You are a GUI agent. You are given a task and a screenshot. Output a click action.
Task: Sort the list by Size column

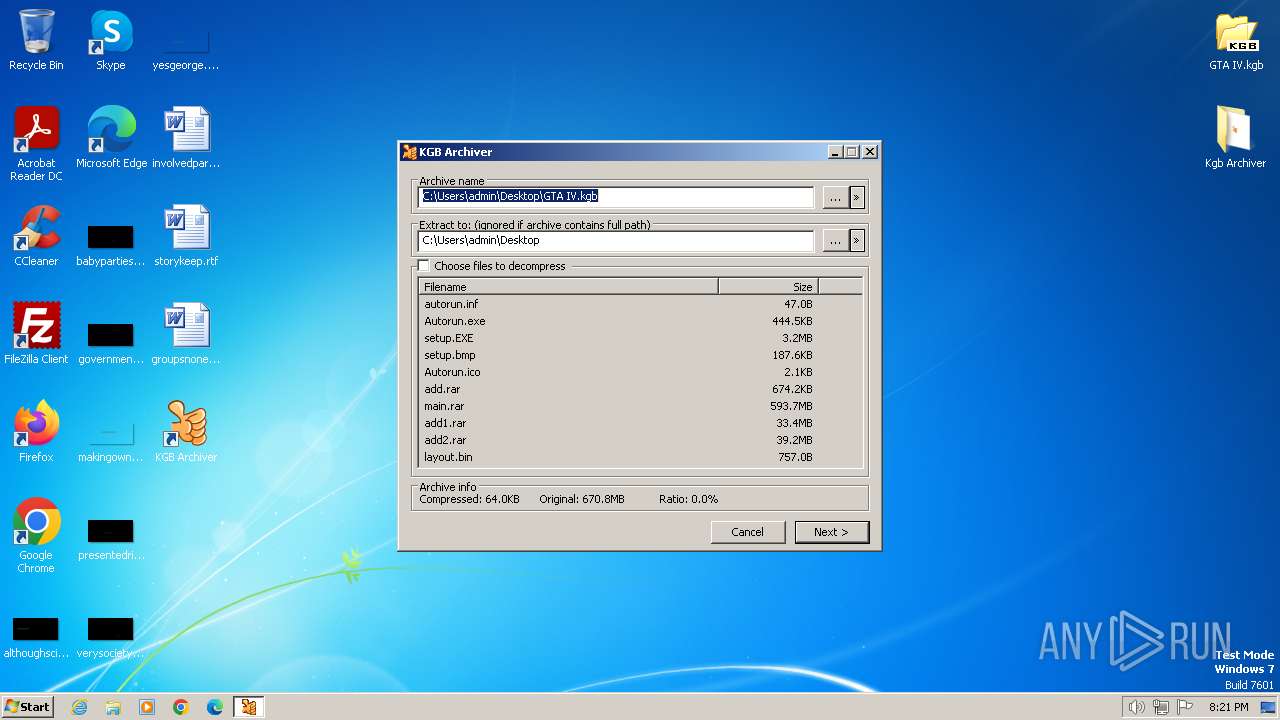[x=768, y=287]
